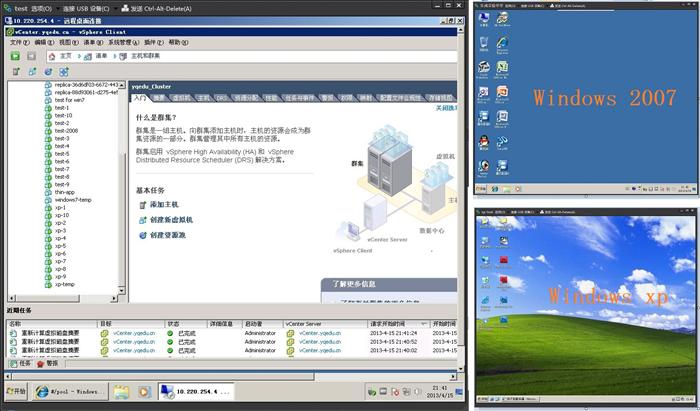Click the computer icon on Windows 2007 desktop

point(484,18)
